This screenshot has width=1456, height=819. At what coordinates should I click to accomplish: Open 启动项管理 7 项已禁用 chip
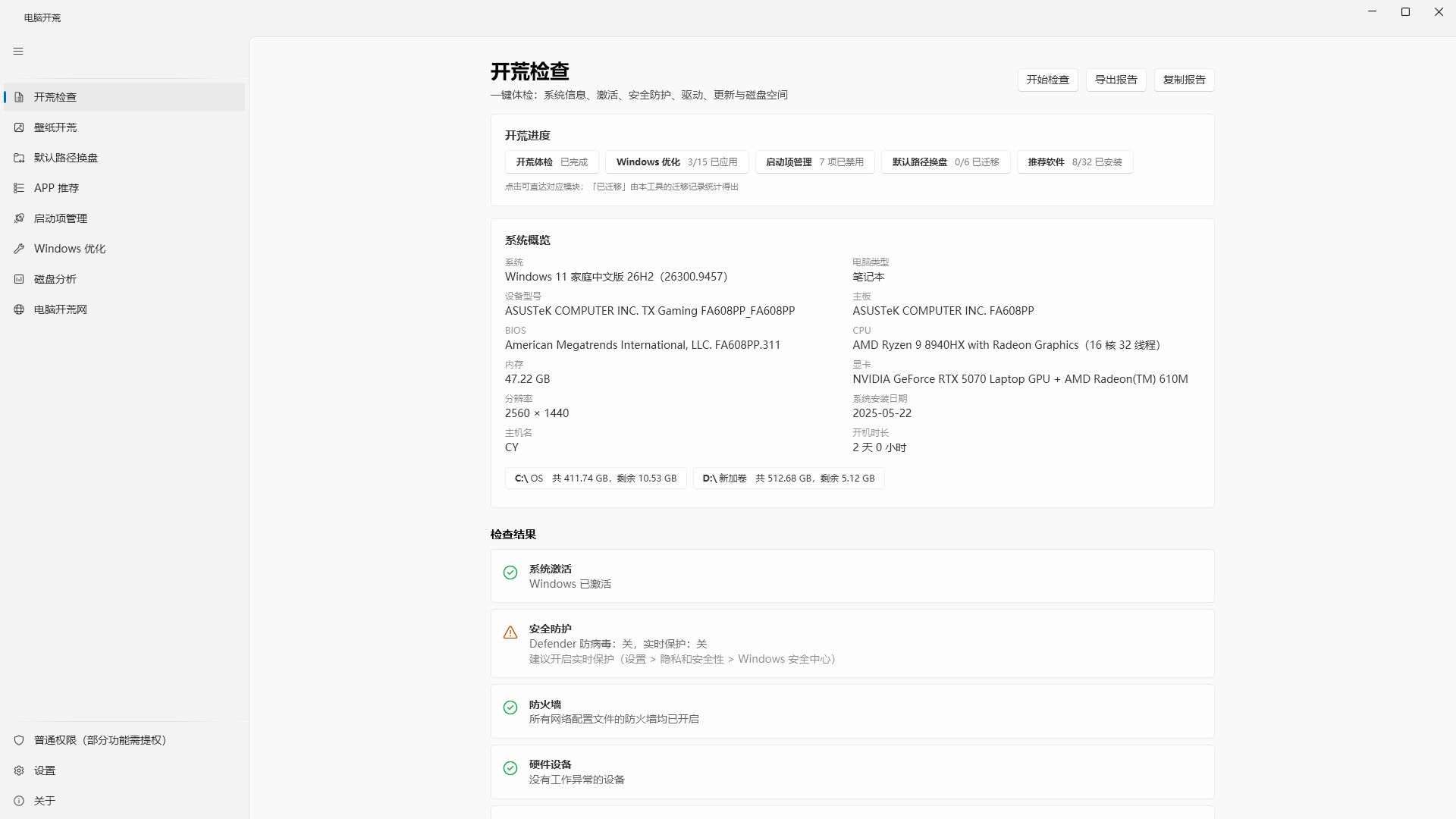pyautogui.click(x=814, y=162)
